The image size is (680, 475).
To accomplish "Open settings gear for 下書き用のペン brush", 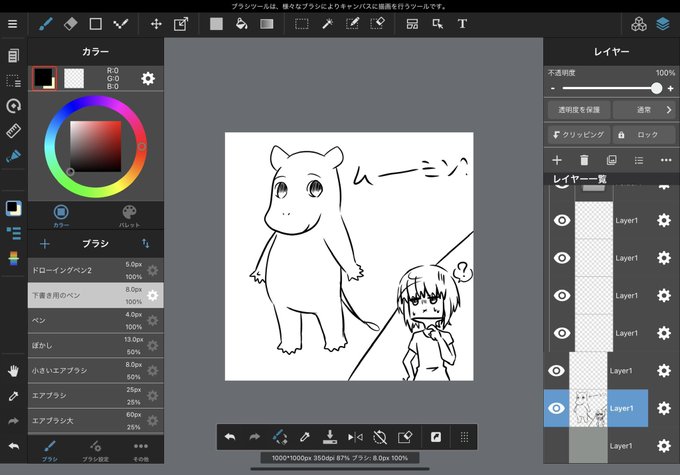I will (x=153, y=295).
